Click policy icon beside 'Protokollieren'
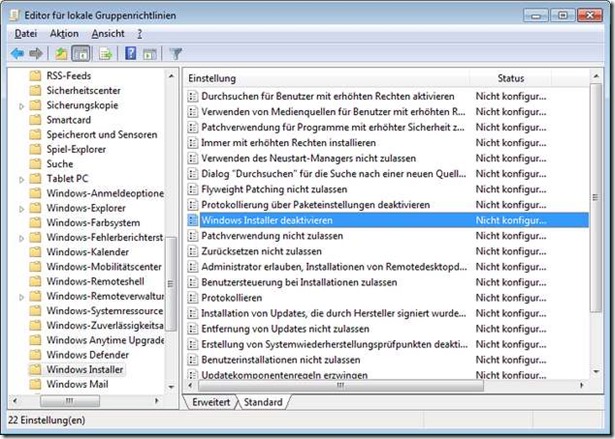The image size is (615, 439). pos(192,298)
